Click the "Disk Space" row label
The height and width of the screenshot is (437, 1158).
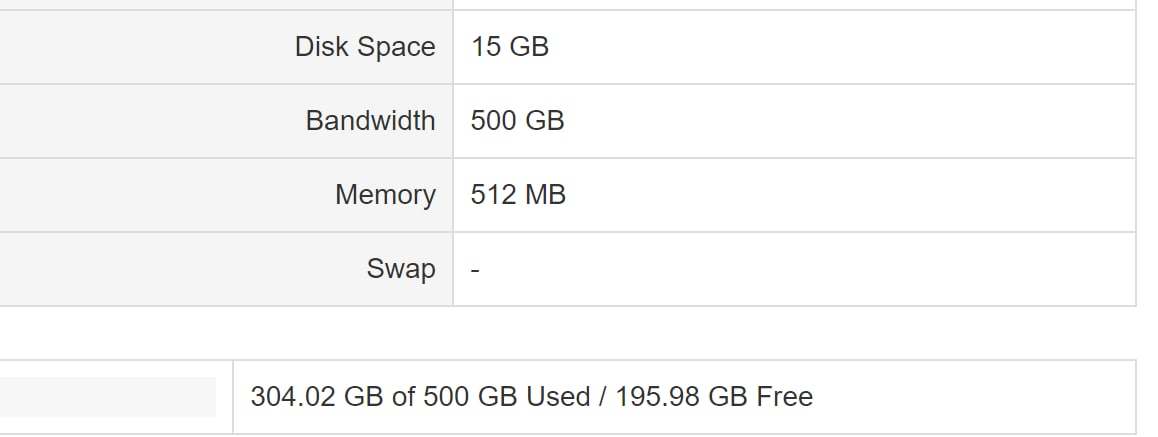pos(365,47)
